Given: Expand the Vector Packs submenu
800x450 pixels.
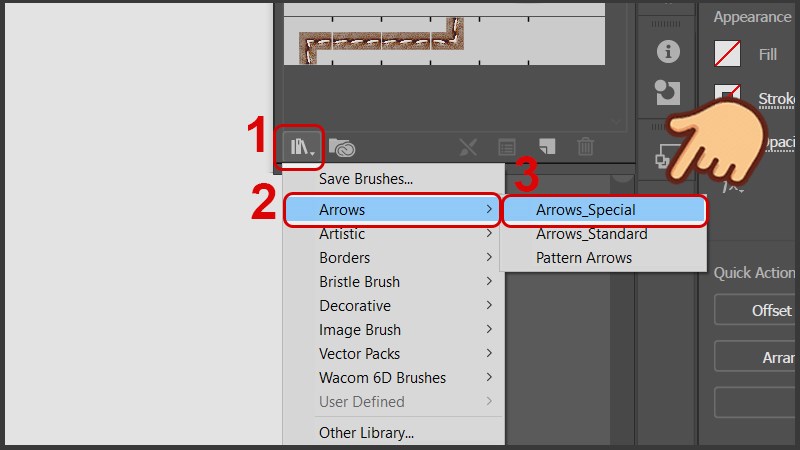Looking at the screenshot, I should point(360,354).
